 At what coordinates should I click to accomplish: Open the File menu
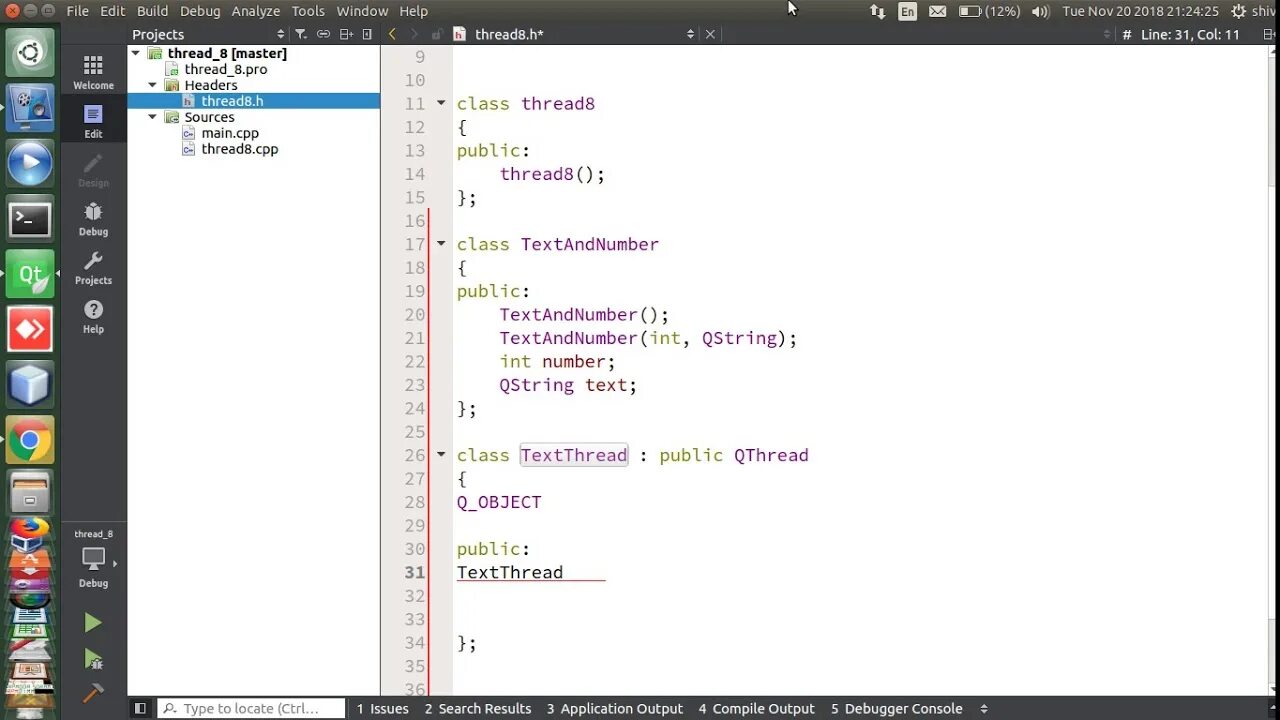click(77, 11)
